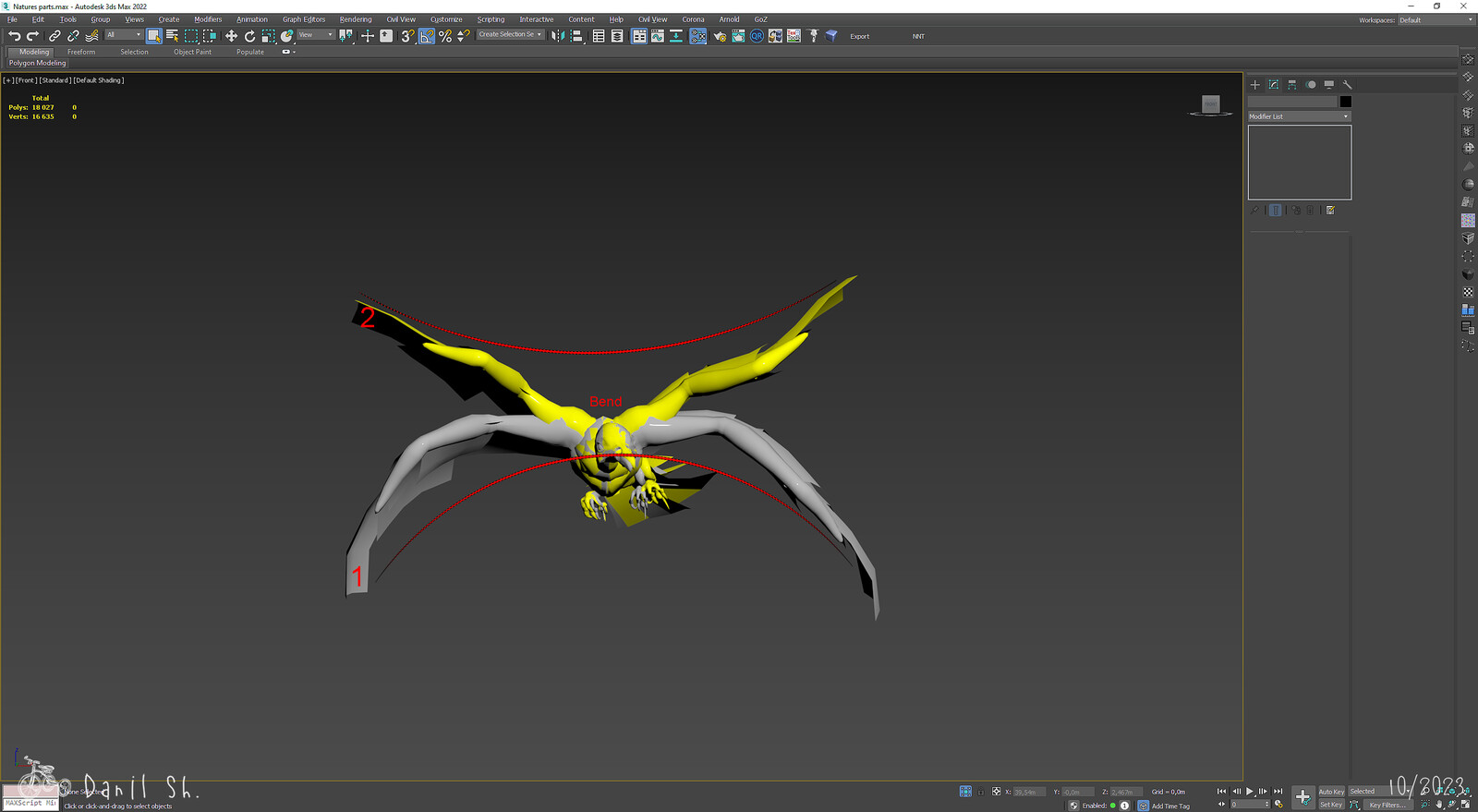Click the Unlink Selection icon
Screen dimensions: 1478x812
click(73, 36)
